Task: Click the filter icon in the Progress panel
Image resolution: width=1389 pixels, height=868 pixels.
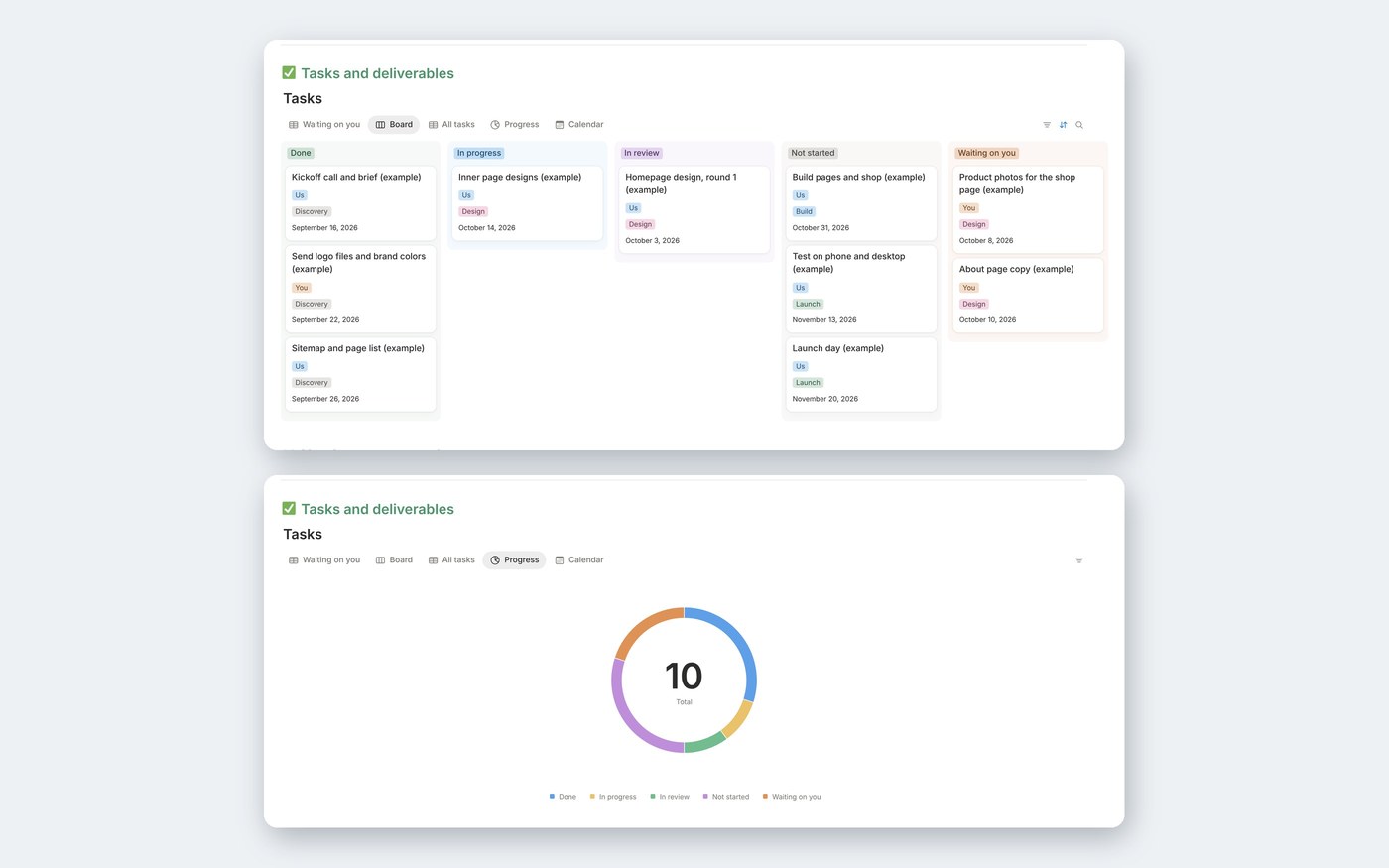Action: point(1079,560)
